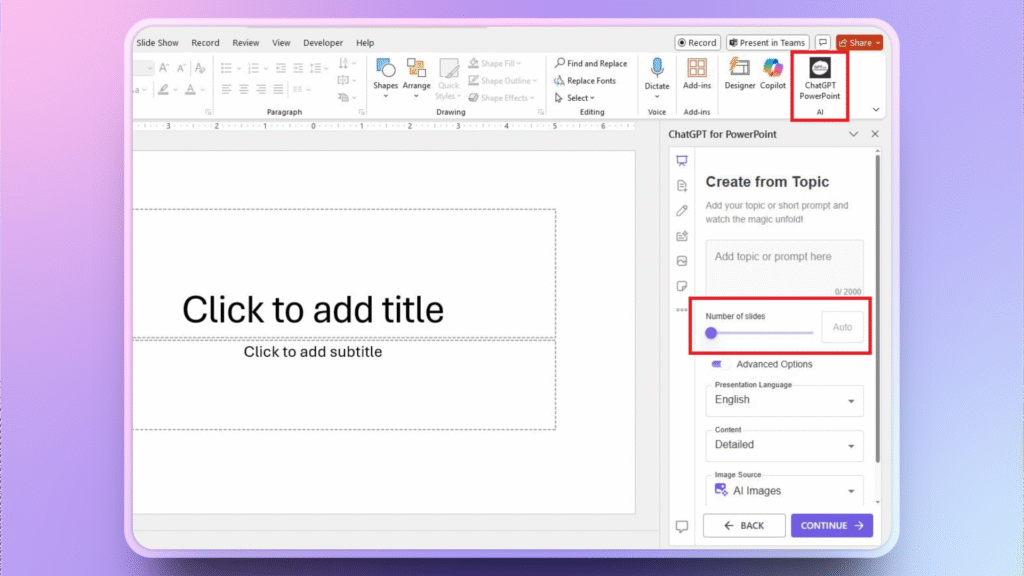Select the image icon in ChatGPT sidebar
Screen dimensions: 1024x576
tap(682, 261)
